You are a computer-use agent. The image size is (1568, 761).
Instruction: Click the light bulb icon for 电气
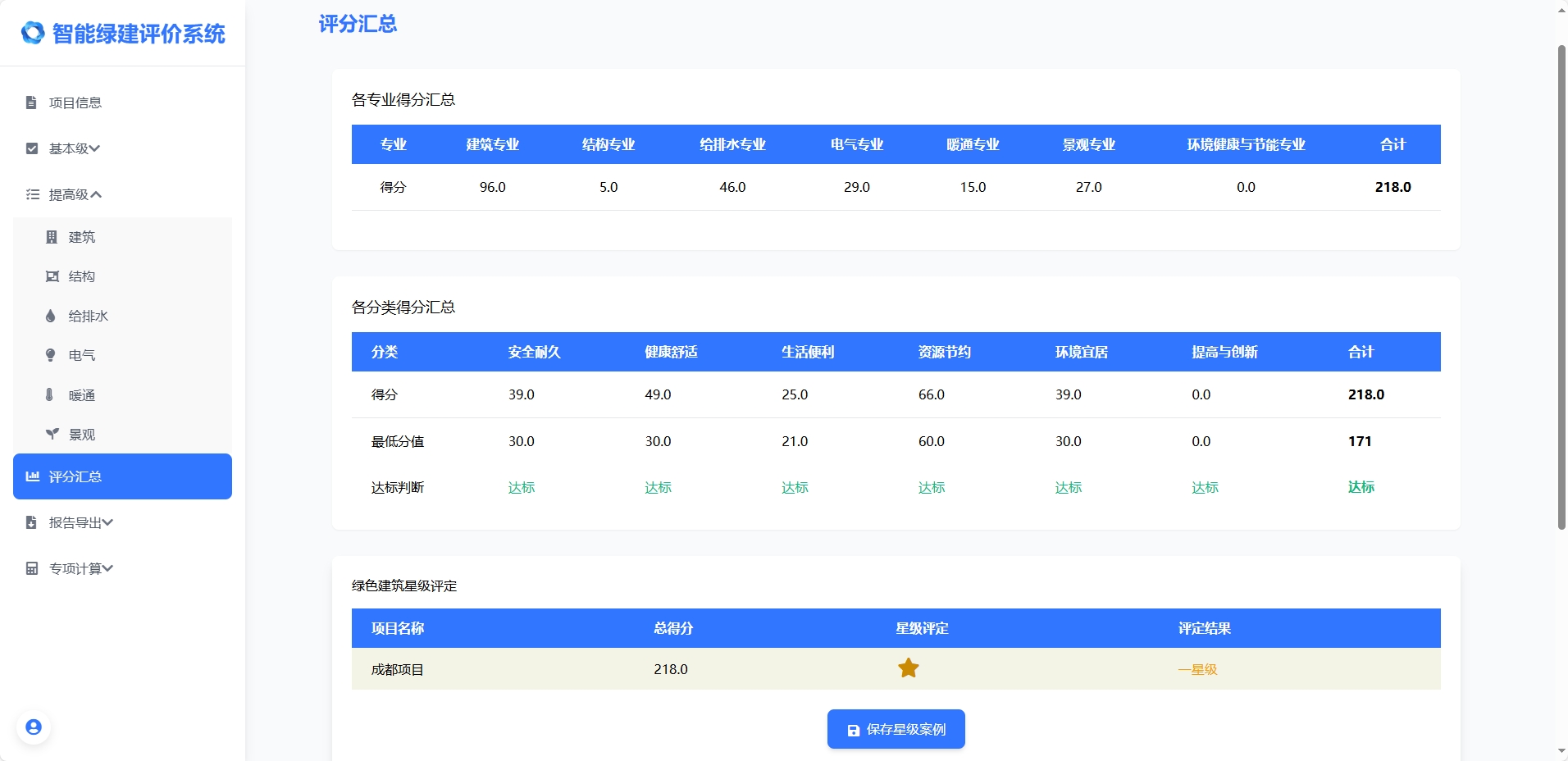pyautogui.click(x=51, y=355)
